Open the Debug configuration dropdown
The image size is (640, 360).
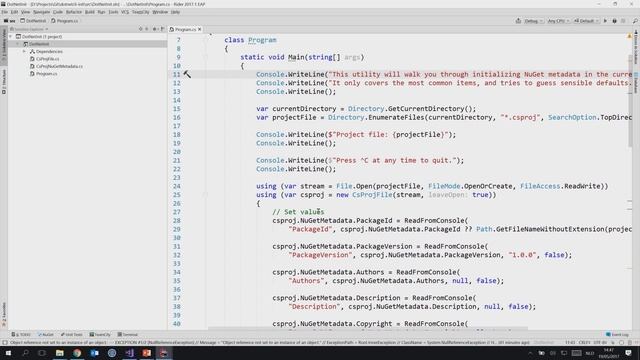pos(533,21)
